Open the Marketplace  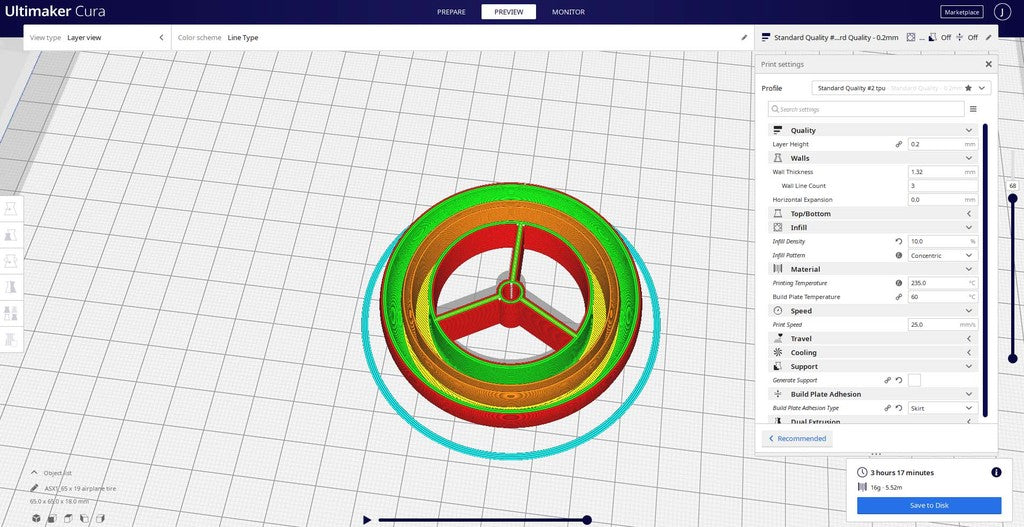point(961,12)
